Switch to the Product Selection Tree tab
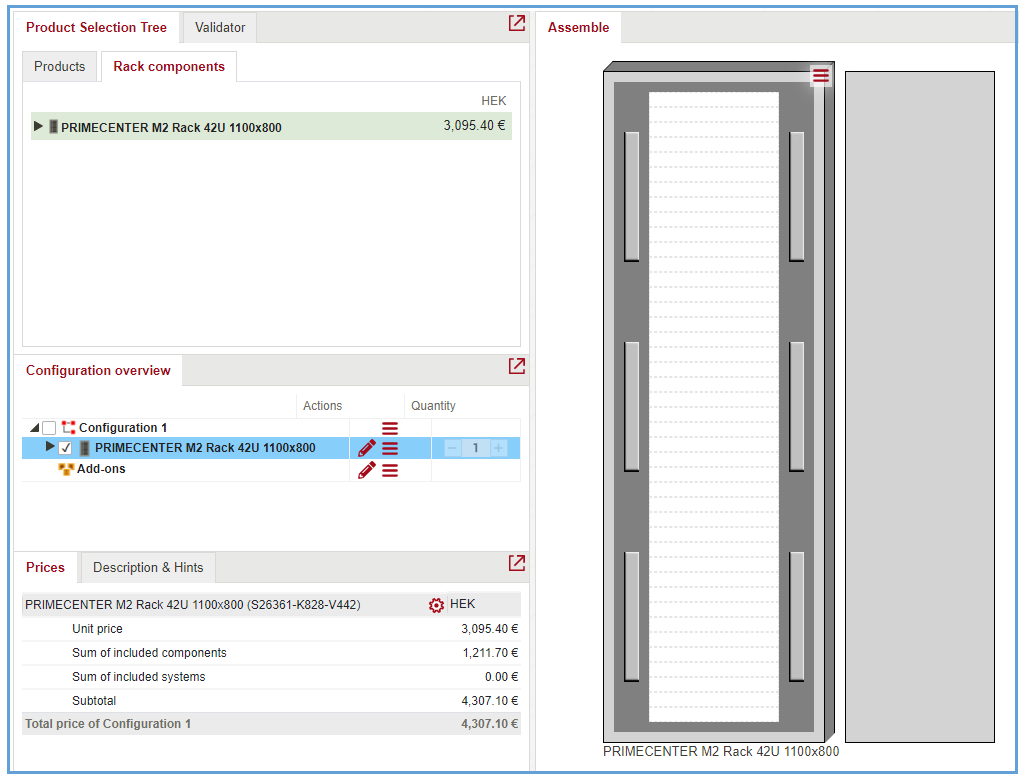Viewport: 1026px width, 780px height. [96, 27]
